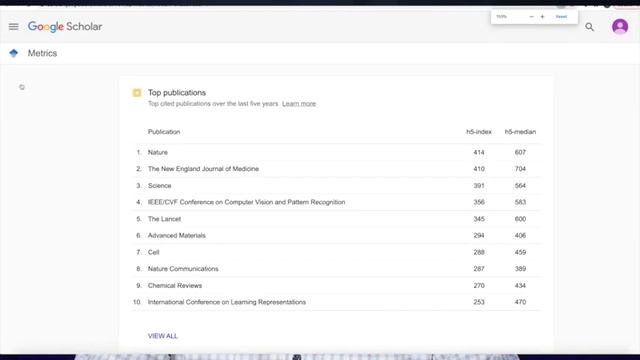Select Nature Communications publication name
This screenshot has height=360, width=640.
pyautogui.click(x=183, y=269)
